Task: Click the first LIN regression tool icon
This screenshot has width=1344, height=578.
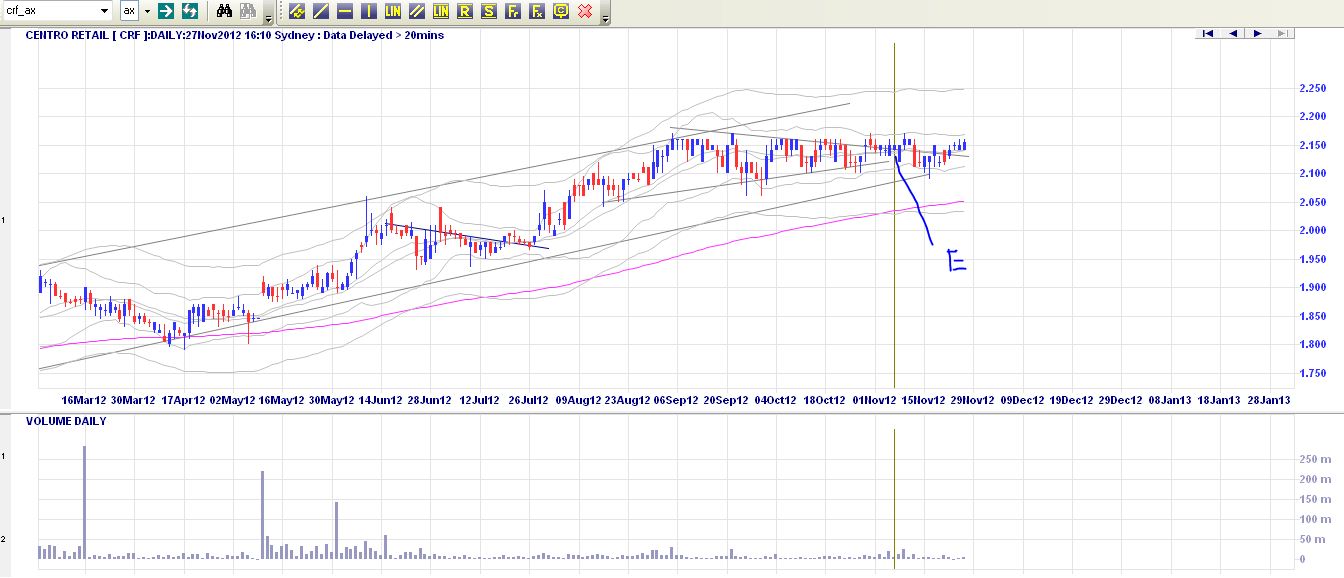Action: pos(393,12)
